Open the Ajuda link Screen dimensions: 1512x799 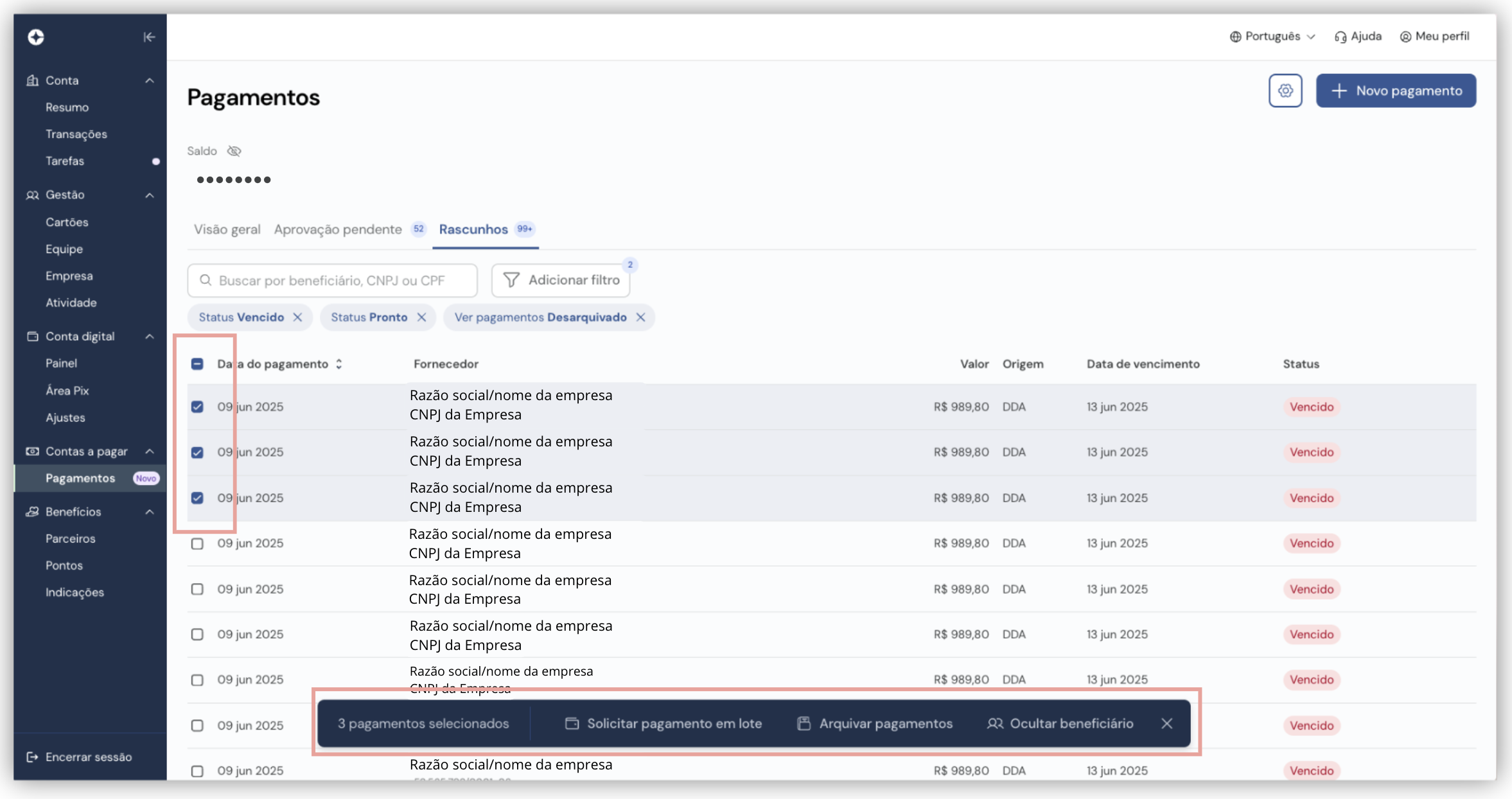[1358, 37]
